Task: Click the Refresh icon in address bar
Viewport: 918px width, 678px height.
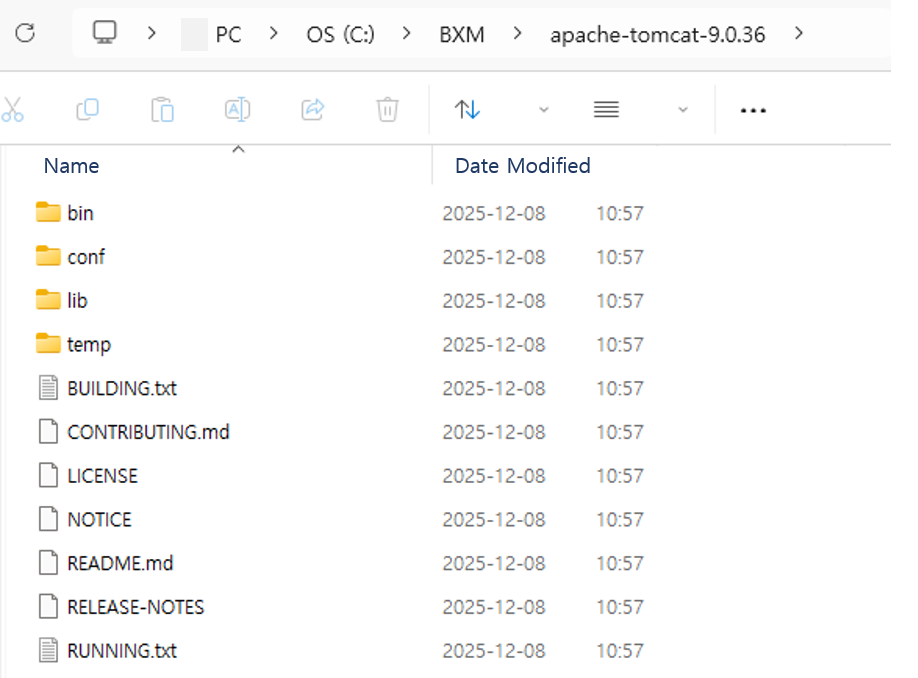Action: (x=25, y=34)
